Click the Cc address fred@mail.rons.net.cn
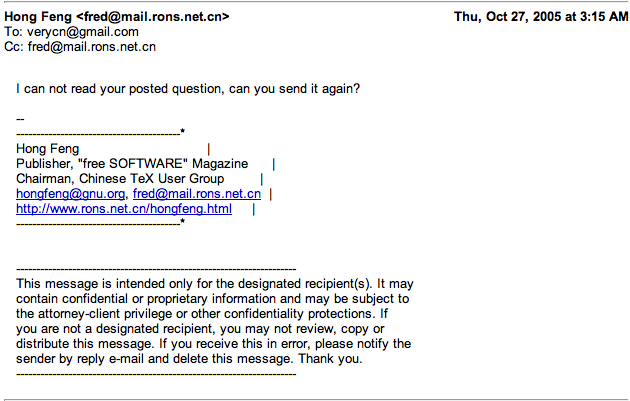 [92, 47]
